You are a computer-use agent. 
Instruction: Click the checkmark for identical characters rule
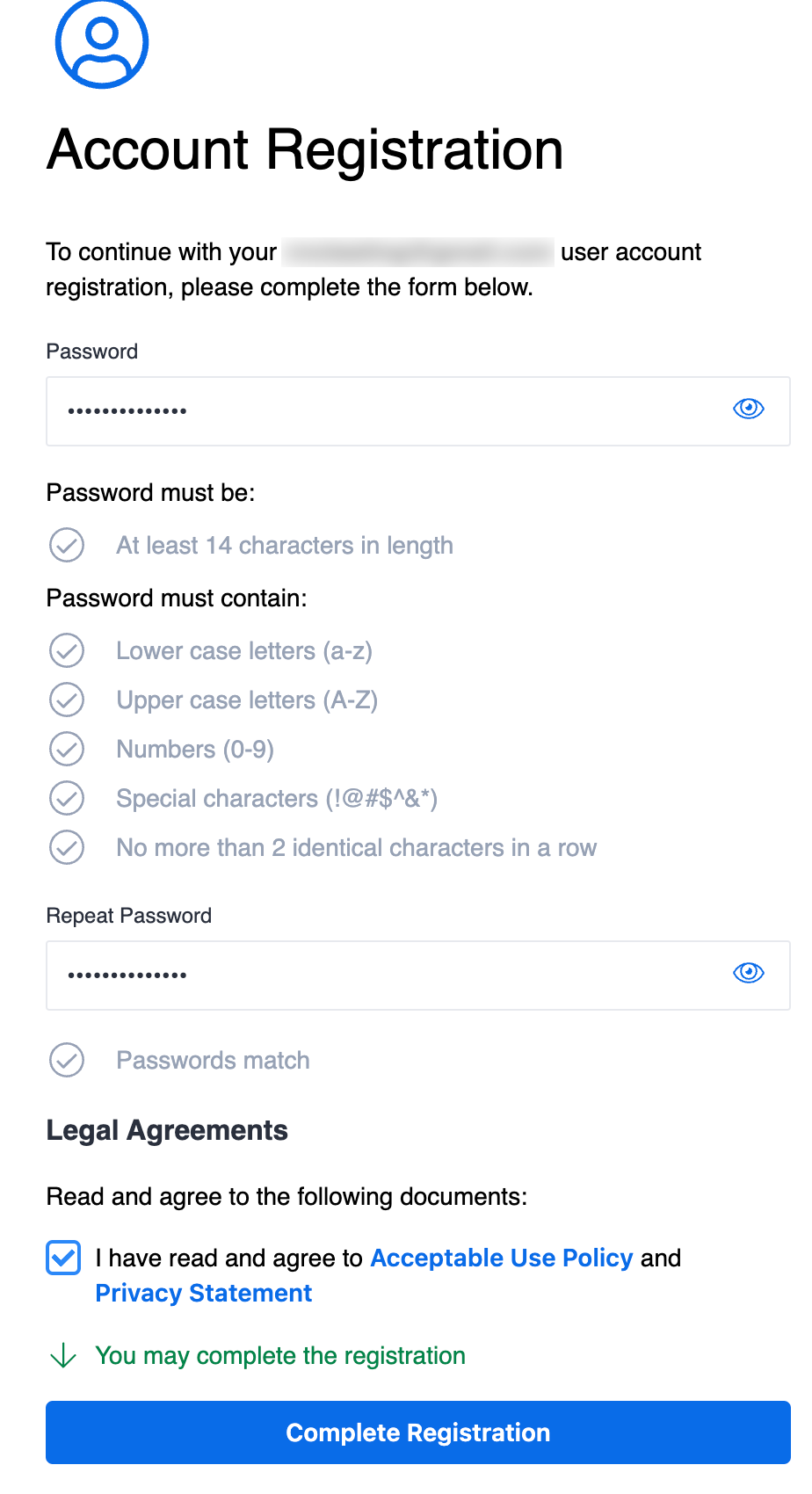pyautogui.click(x=67, y=847)
